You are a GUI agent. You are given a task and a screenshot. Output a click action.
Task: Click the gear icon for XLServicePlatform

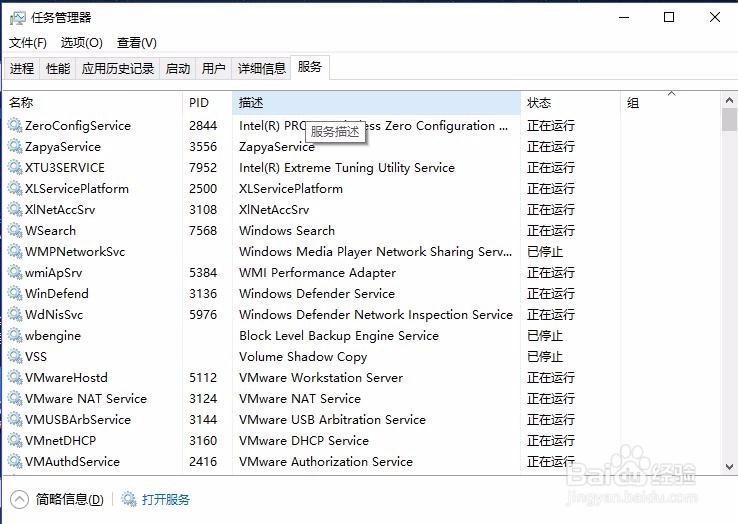(x=15, y=189)
